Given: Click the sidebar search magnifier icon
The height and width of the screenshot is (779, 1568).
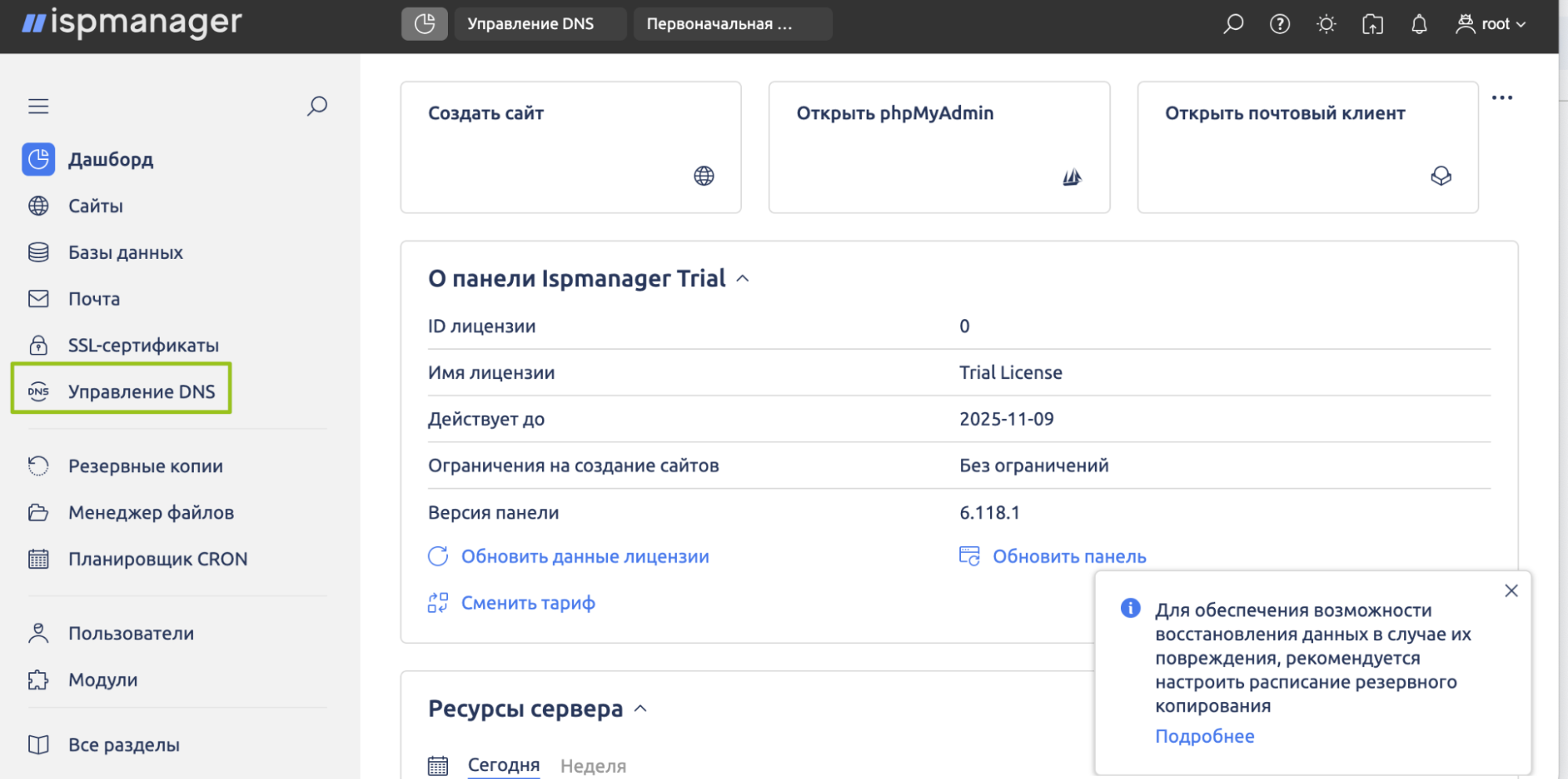Looking at the screenshot, I should coord(317,106).
